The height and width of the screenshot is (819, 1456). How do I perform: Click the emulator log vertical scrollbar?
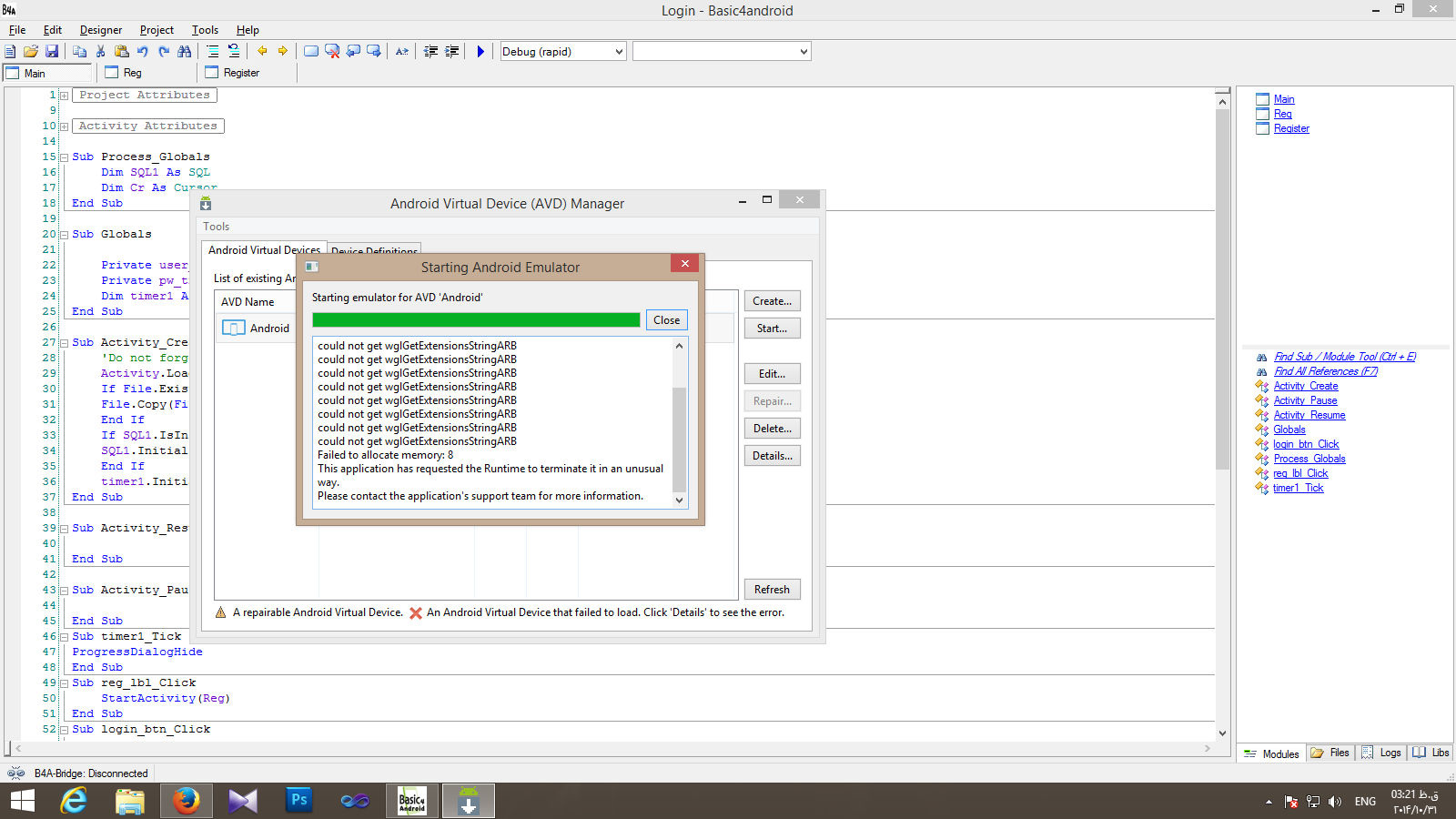point(679,439)
